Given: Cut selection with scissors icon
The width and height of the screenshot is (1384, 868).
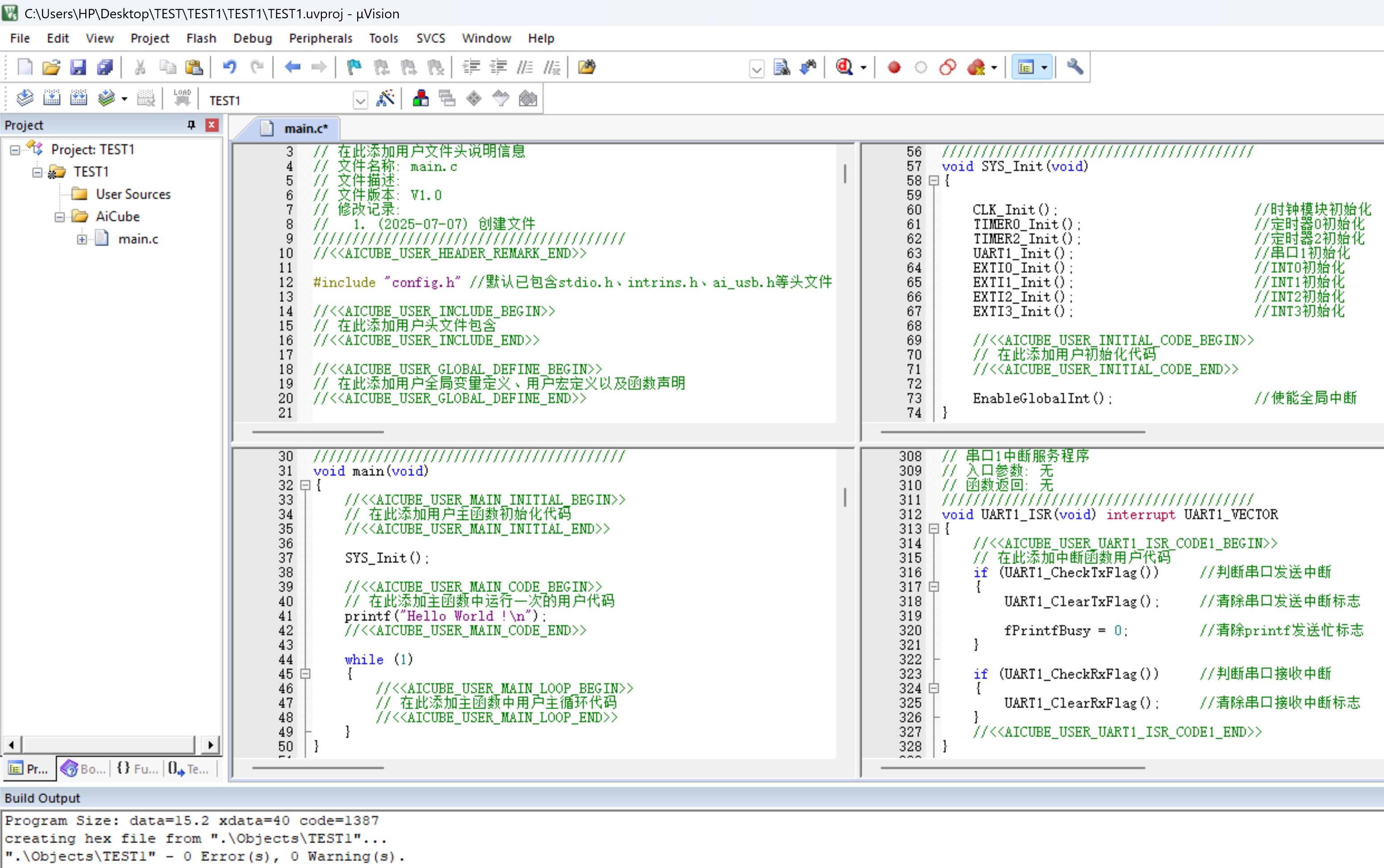Looking at the screenshot, I should (140, 67).
